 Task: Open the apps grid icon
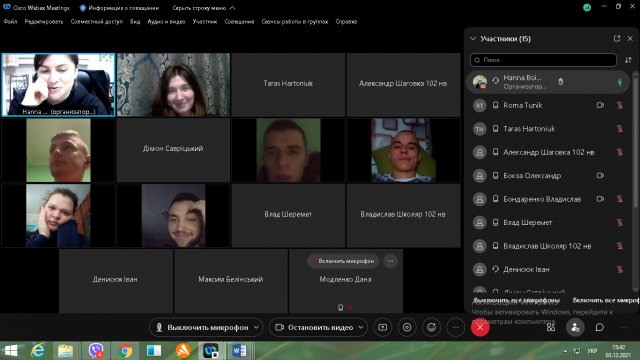point(551,327)
